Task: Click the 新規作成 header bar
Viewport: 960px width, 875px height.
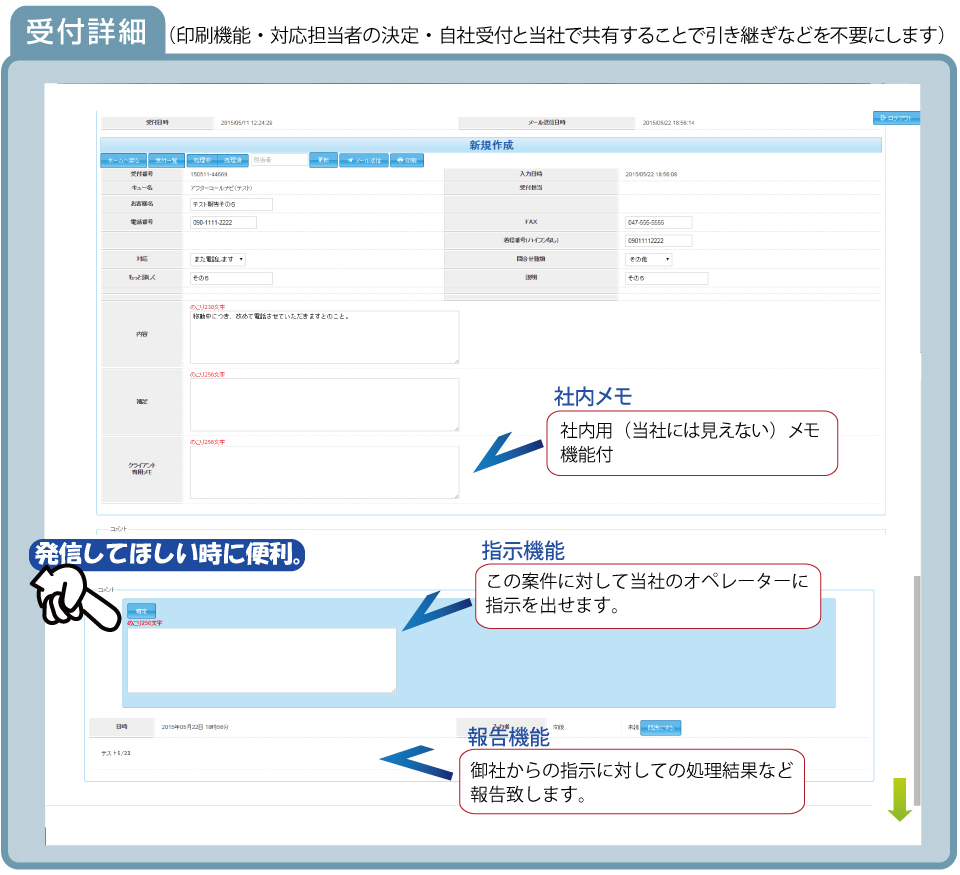Action: (x=491, y=145)
